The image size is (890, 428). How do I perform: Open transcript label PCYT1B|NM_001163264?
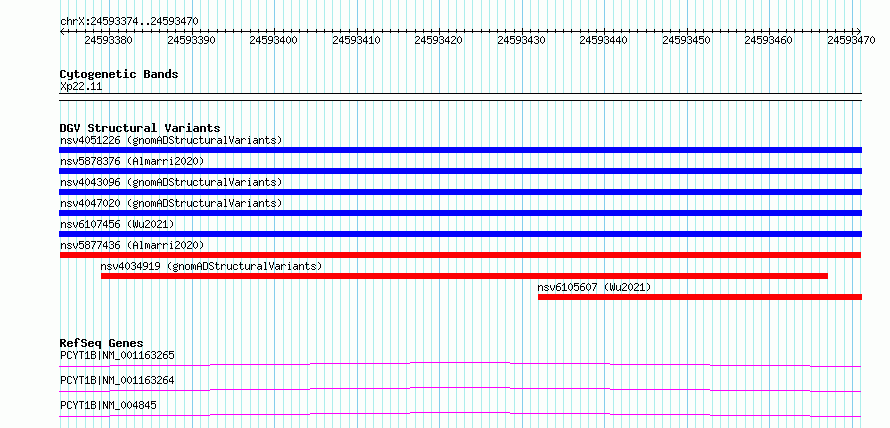coord(117,381)
